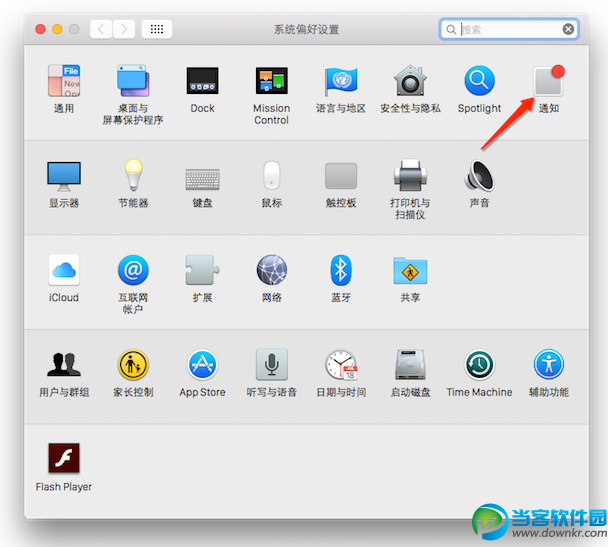Click the forward navigation arrow

pyautogui.click(x=124, y=29)
